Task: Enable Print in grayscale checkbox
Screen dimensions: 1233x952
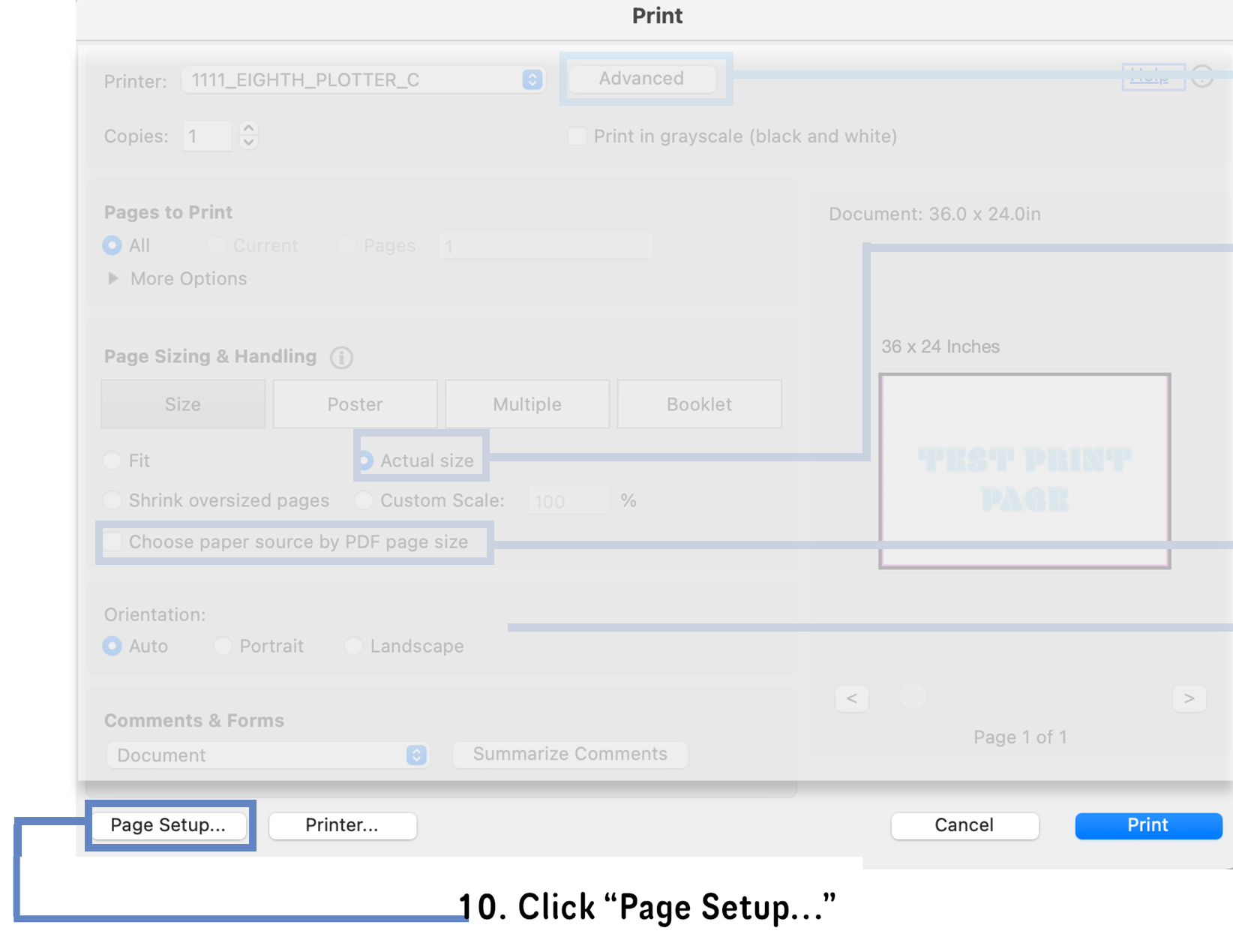Action: click(x=577, y=136)
